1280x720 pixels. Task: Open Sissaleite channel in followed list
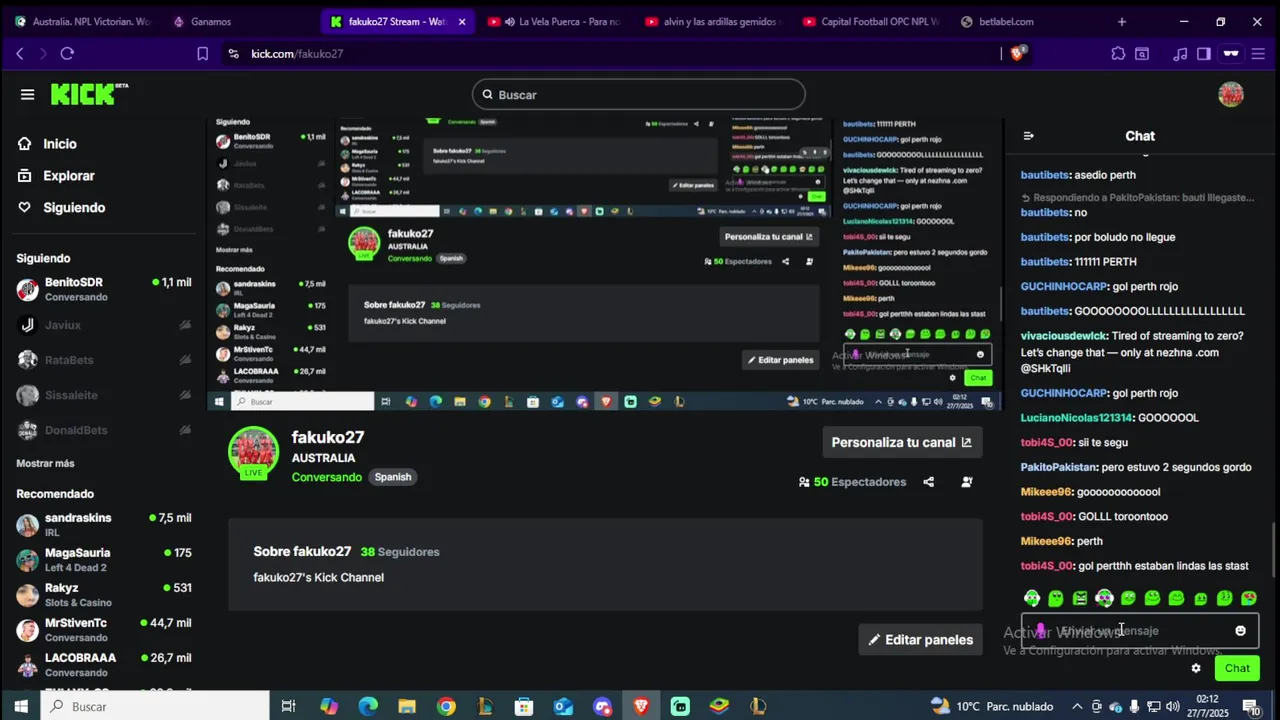coord(104,395)
